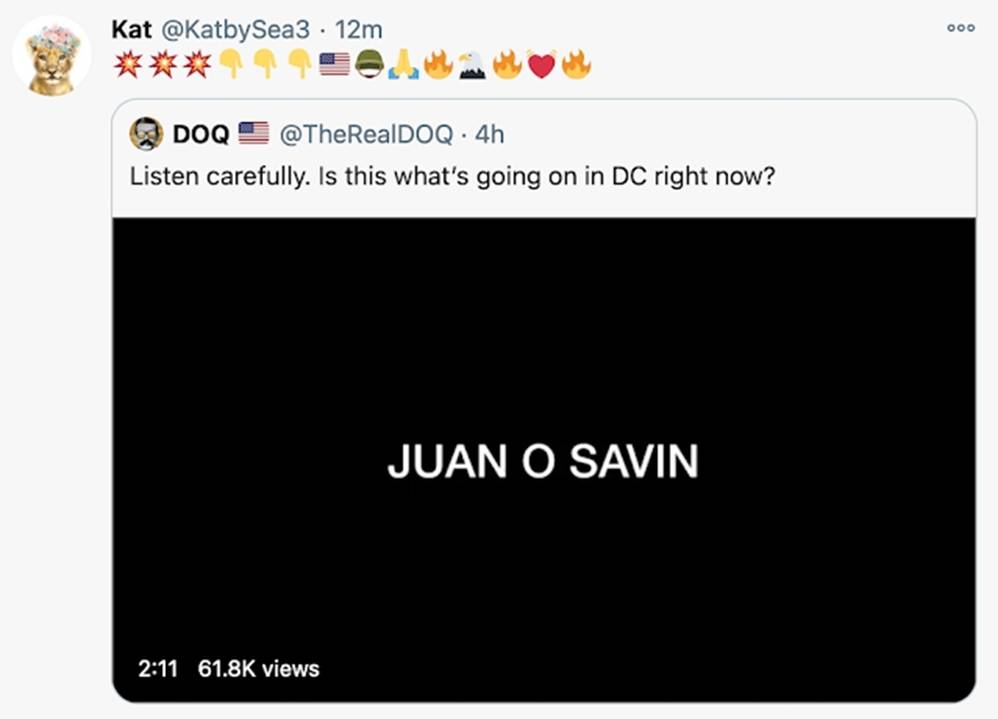Play the JUAN O SAVIN video

pyautogui.click(x=543, y=460)
